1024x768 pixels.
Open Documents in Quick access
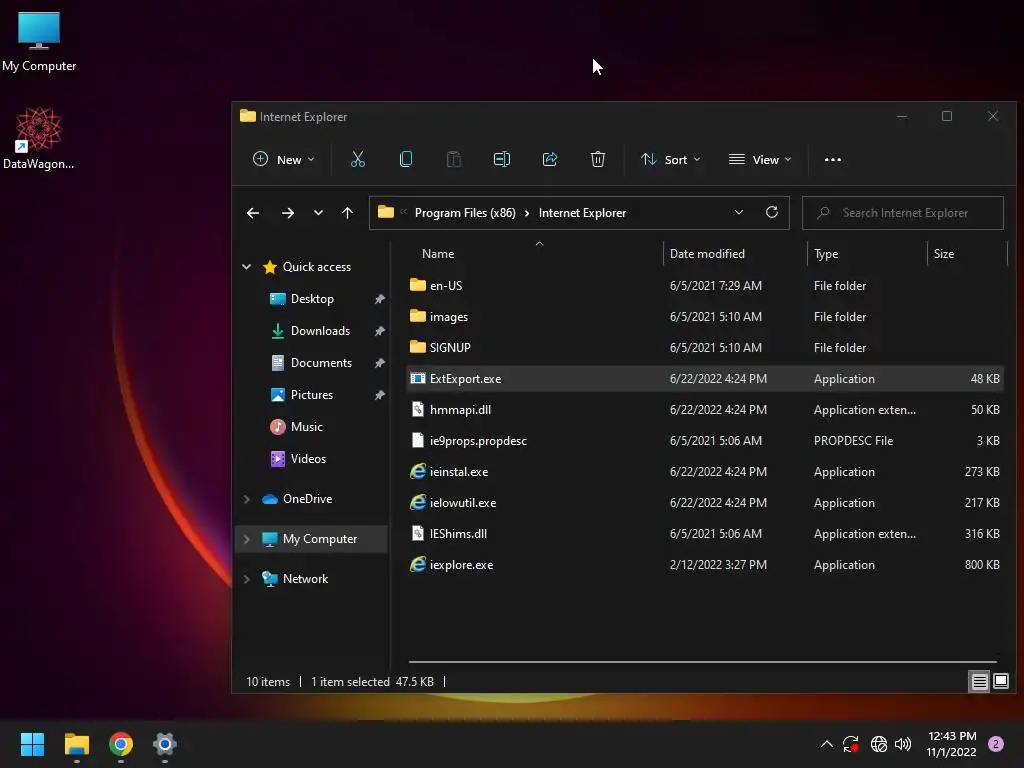click(x=321, y=362)
